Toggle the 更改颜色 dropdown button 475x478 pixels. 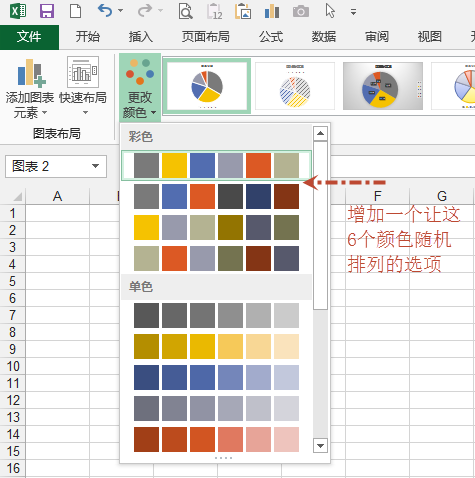(140, 88)
